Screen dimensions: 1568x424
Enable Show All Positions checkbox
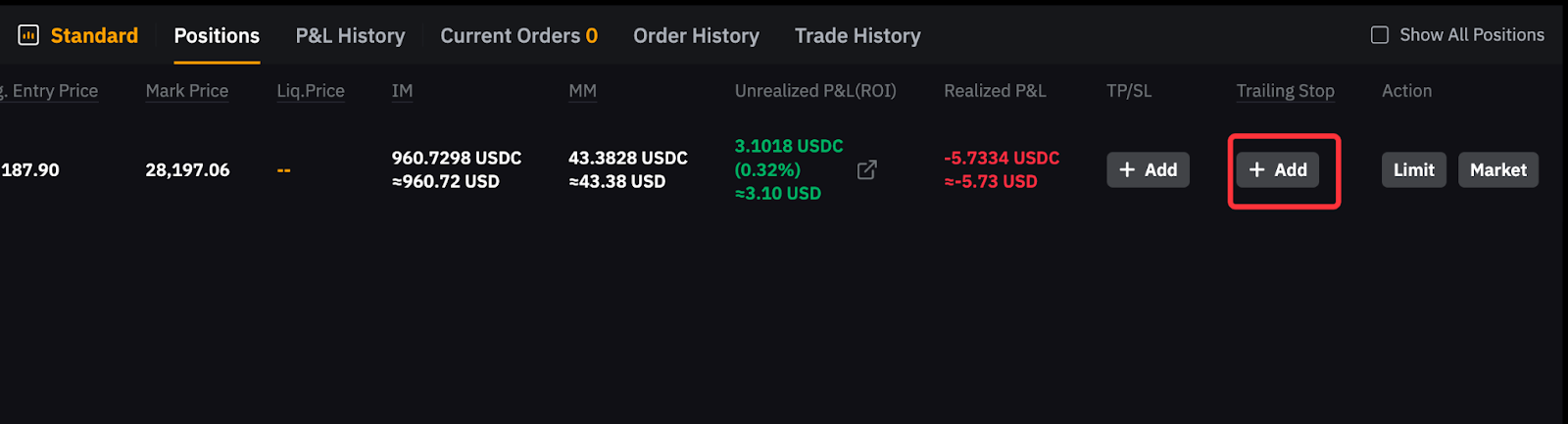1380,35
